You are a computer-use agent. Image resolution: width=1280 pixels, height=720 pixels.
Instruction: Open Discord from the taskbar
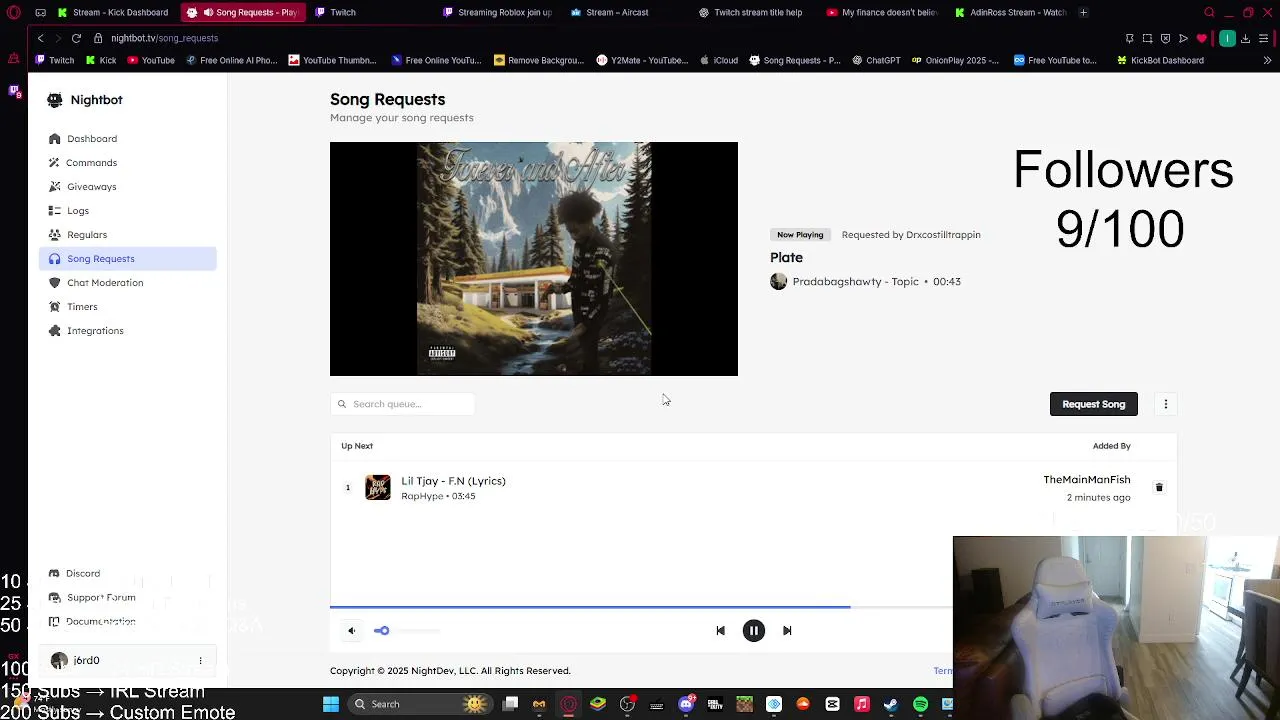(686, 704)
